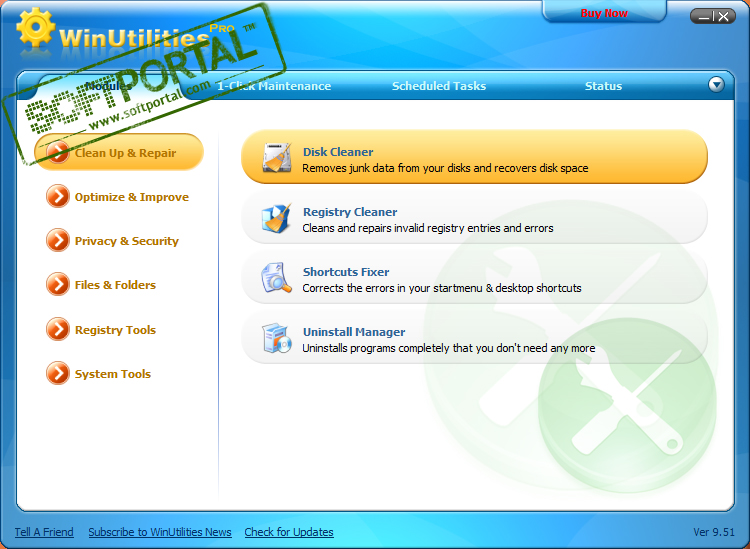
Task: Click the Registry Cleaner cube broom icon
Action: coord(276,218)
